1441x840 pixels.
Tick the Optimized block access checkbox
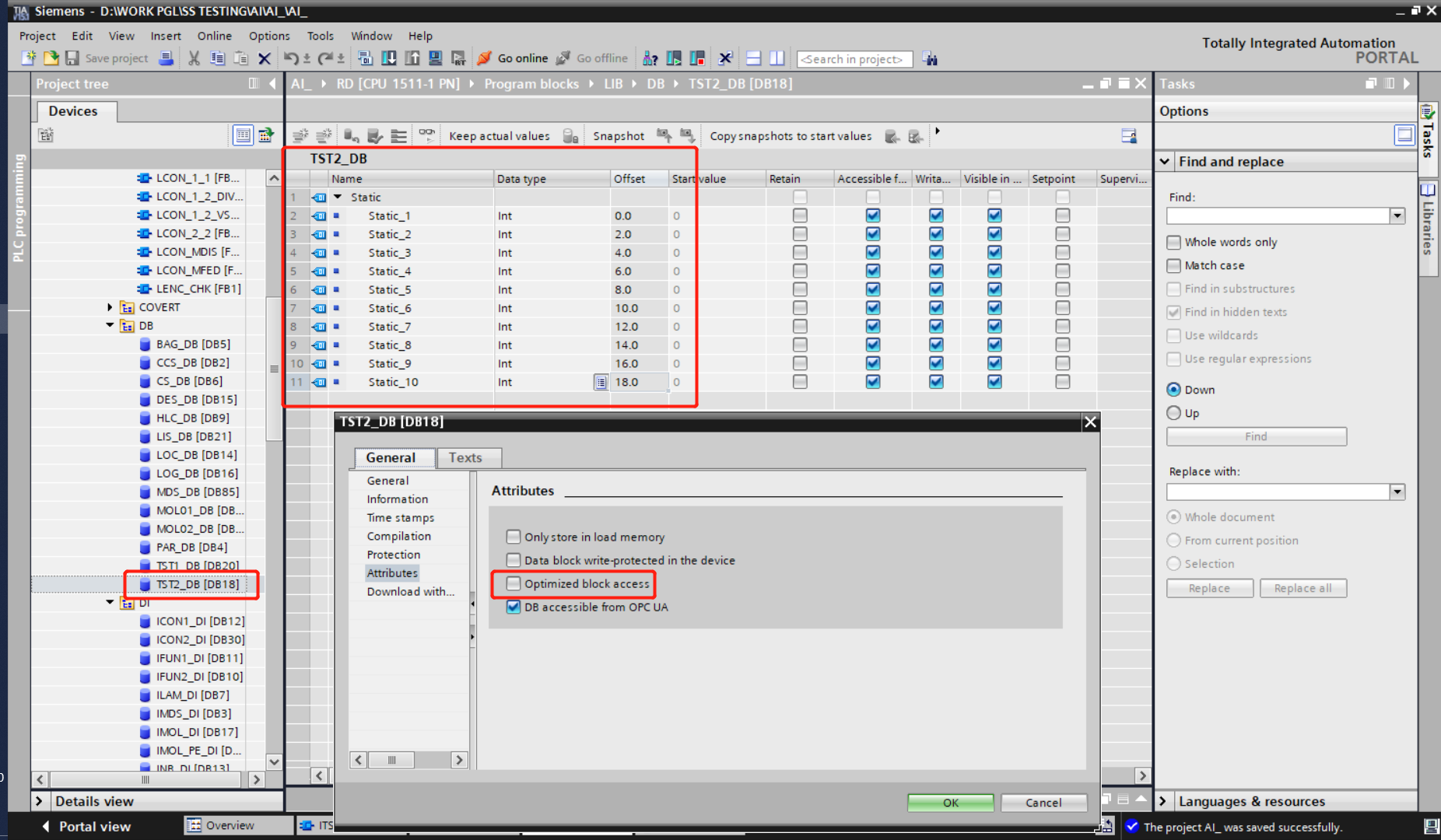[514, 583]
